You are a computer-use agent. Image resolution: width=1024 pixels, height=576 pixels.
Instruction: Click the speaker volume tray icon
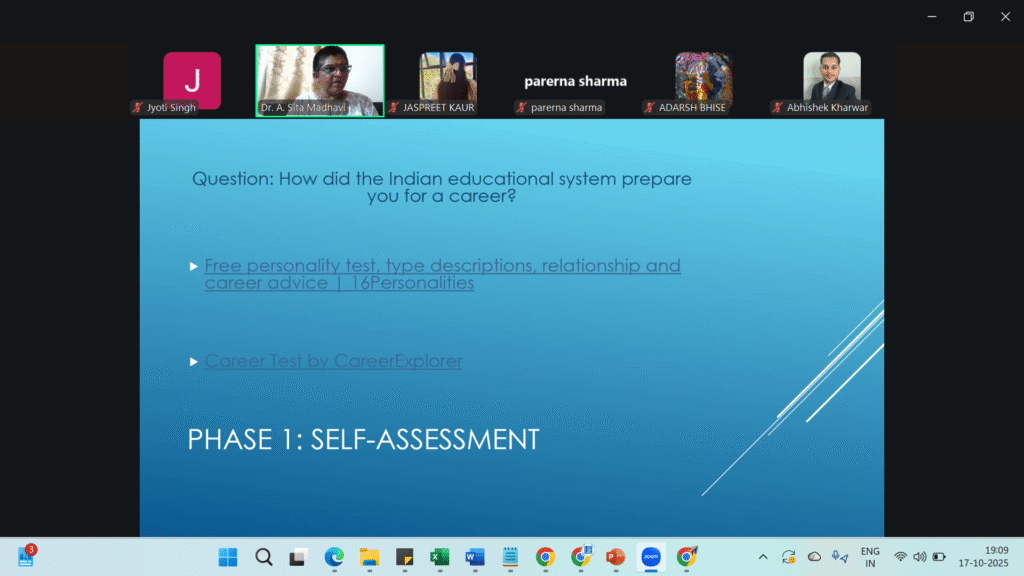(919, 557)
